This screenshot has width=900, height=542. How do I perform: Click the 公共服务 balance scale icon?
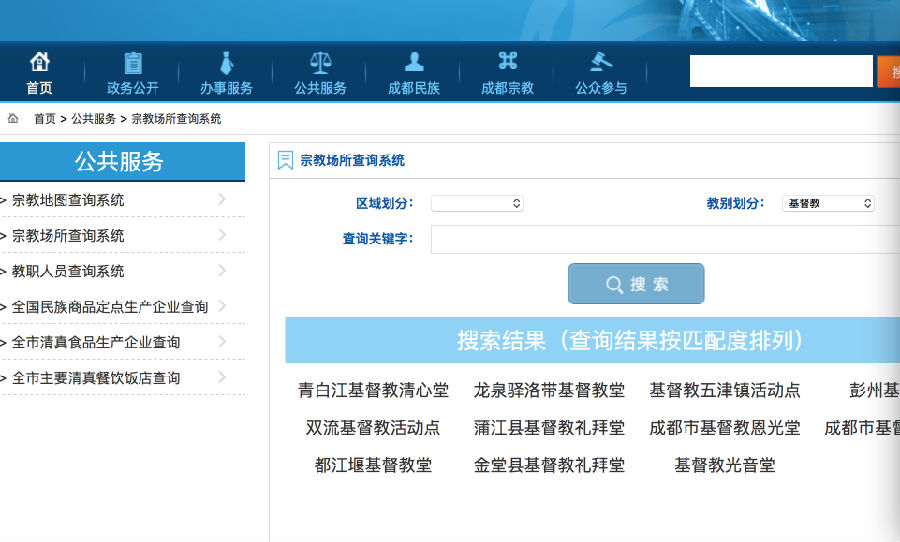[x=320, y=62]
